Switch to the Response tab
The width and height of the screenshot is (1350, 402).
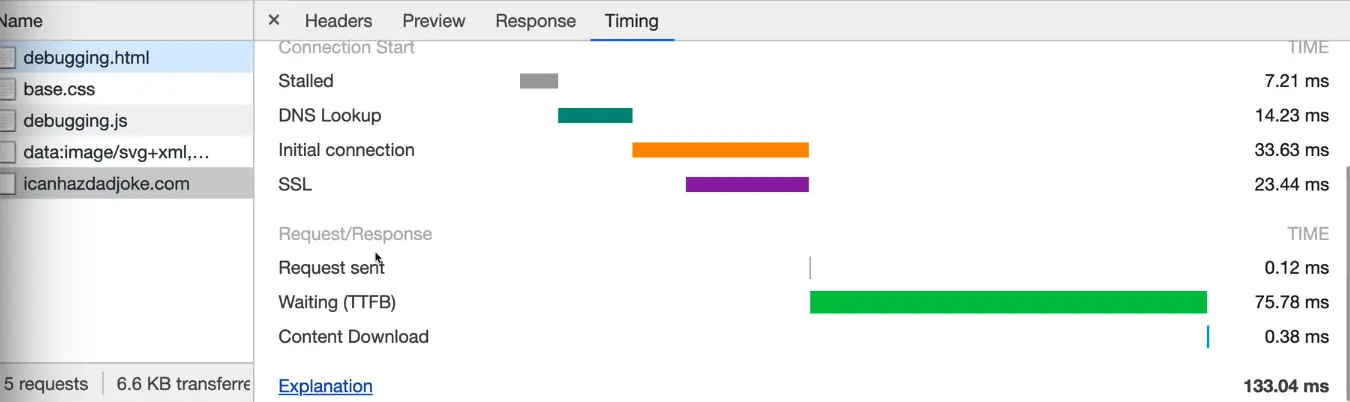pos(535,20)
